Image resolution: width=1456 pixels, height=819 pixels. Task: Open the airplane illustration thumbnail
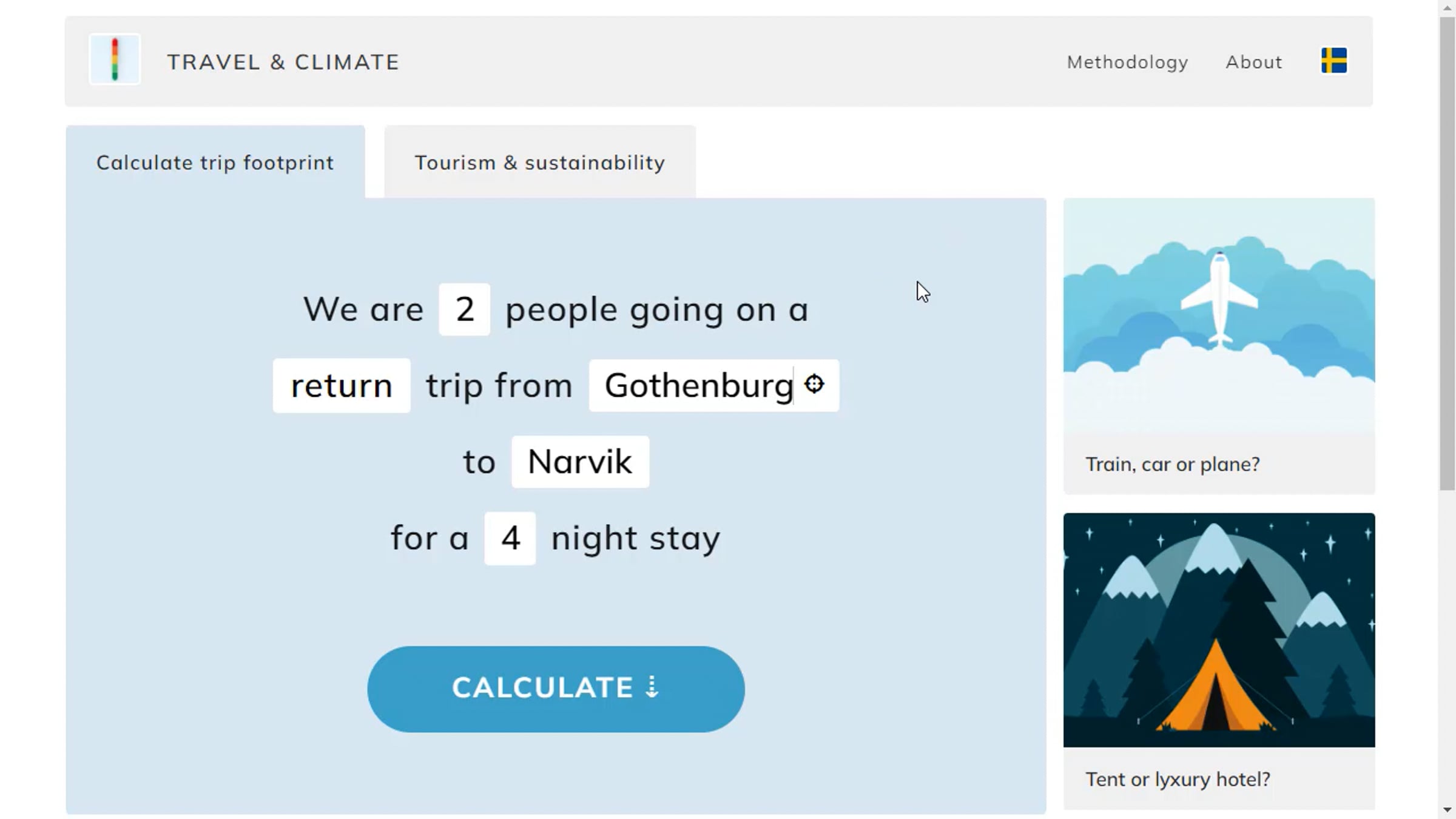pyautogui.click(x=1219, y=315)
